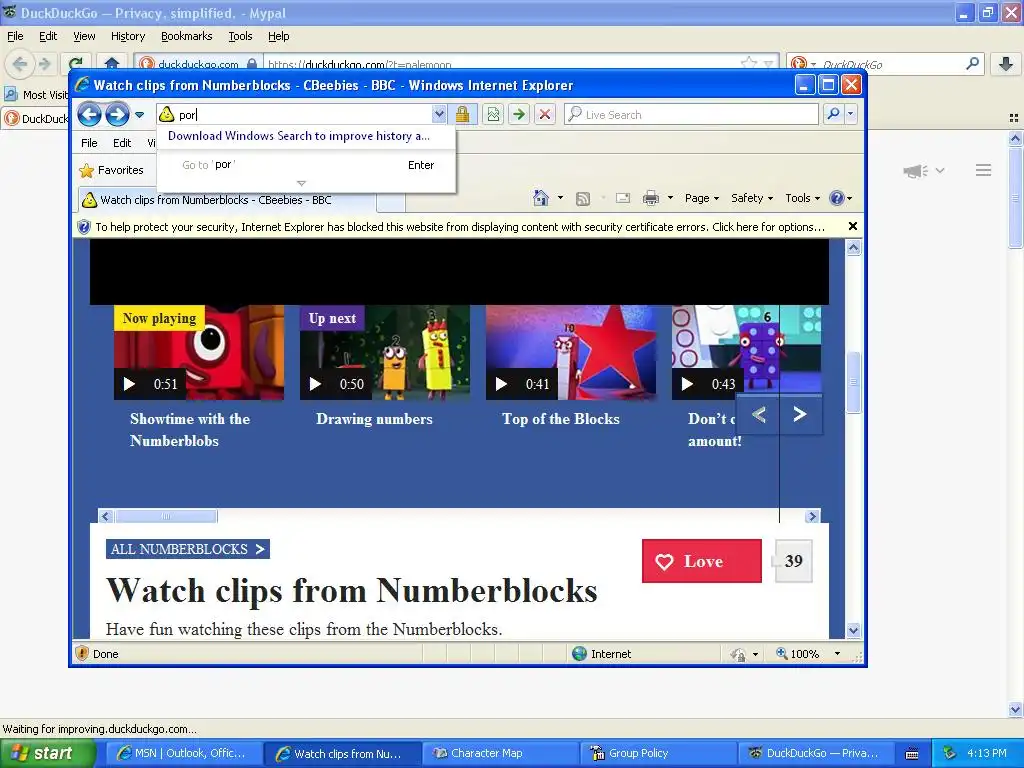1024x768 pixels.
Task: Click the Internet Explorer forward arrow button
Action: [x=118, y=115]
